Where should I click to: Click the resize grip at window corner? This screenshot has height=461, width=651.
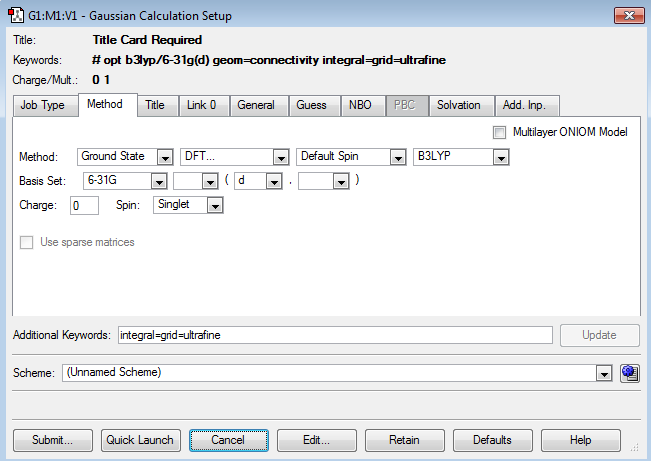[634, 447]
